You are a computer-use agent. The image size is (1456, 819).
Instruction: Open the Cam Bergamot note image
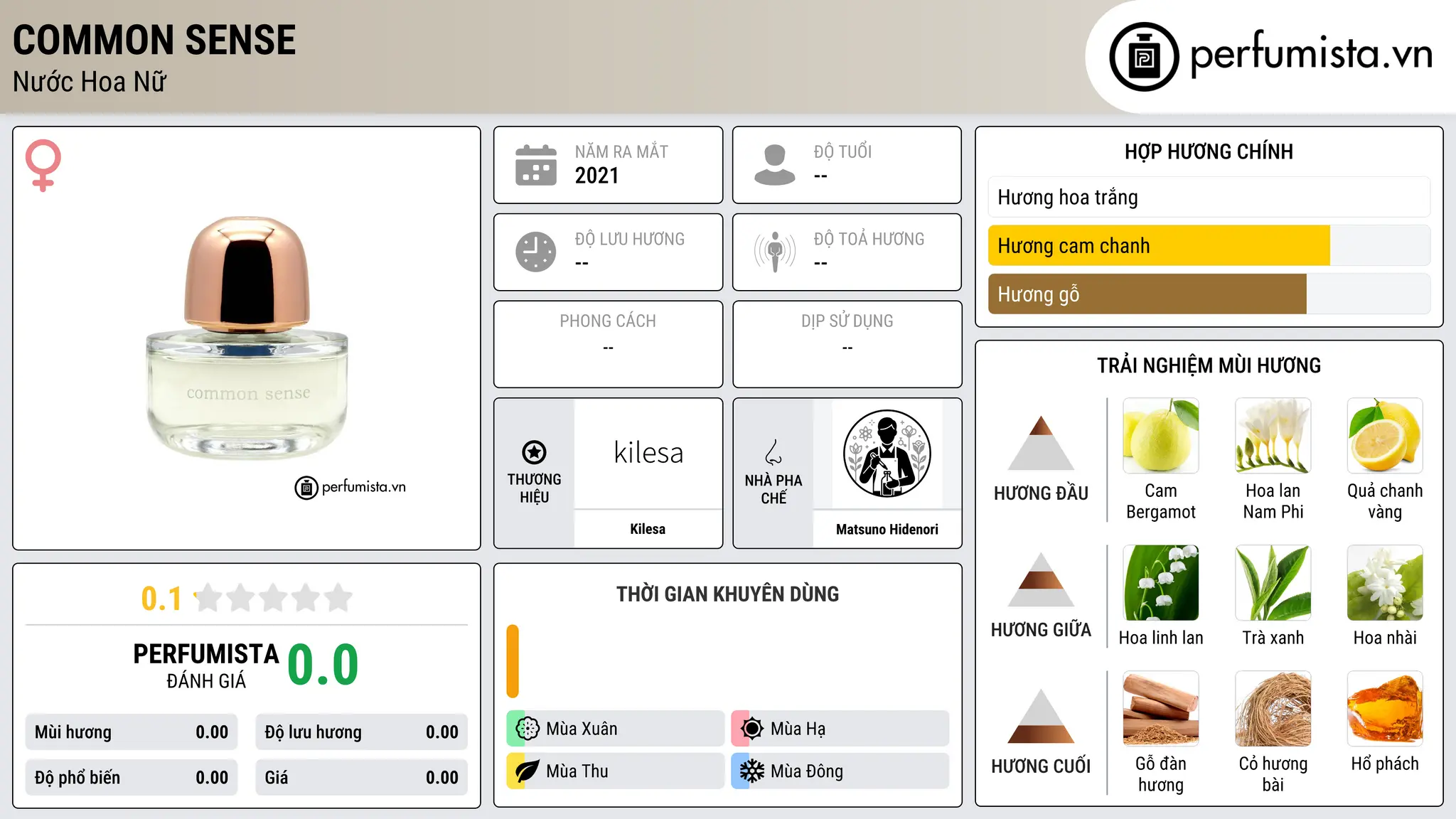tap(1161, 436)
